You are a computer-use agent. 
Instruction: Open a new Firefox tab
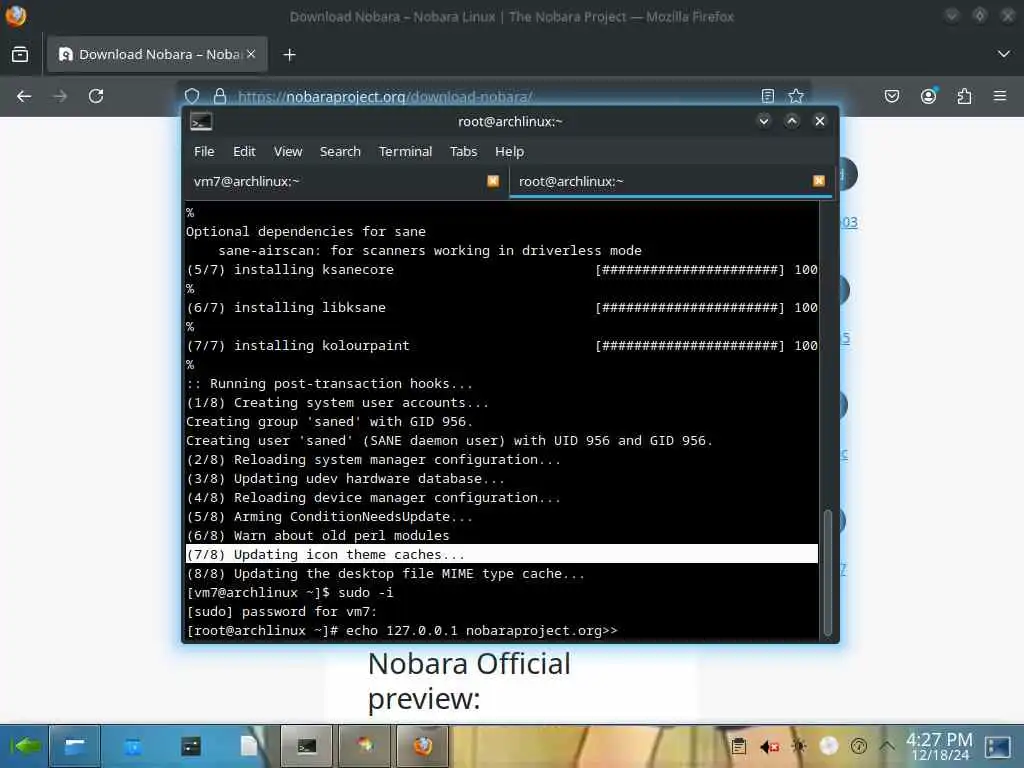[x=289, y=55]
